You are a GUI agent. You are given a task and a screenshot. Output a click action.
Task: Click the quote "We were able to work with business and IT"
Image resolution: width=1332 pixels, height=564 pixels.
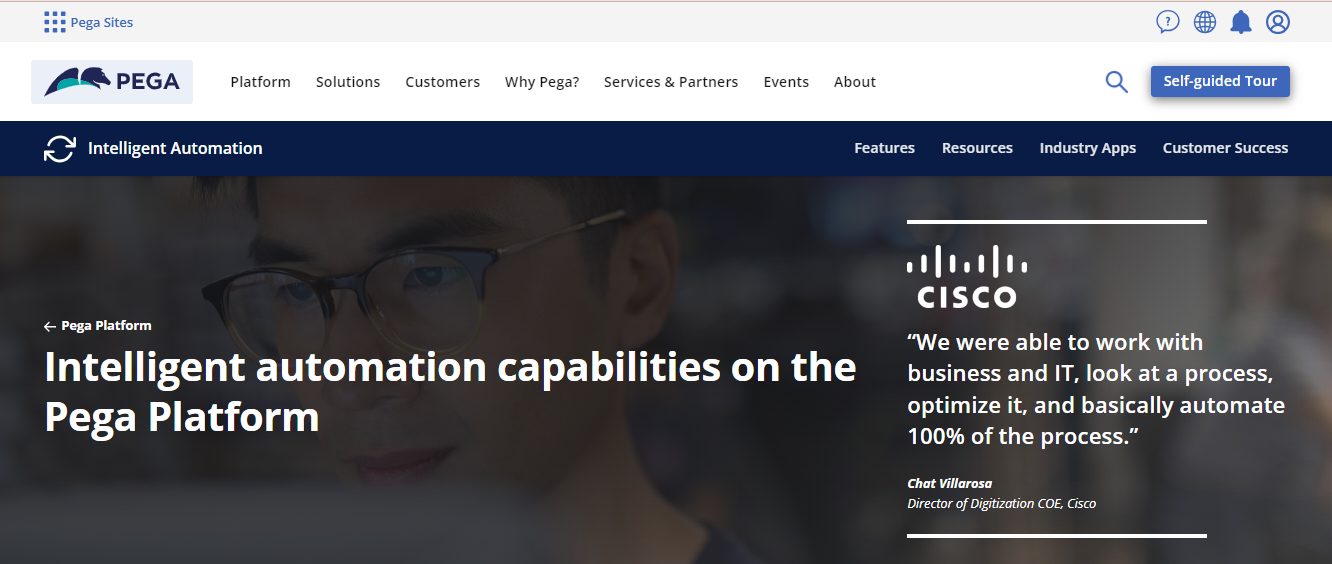click(1096, 389)
